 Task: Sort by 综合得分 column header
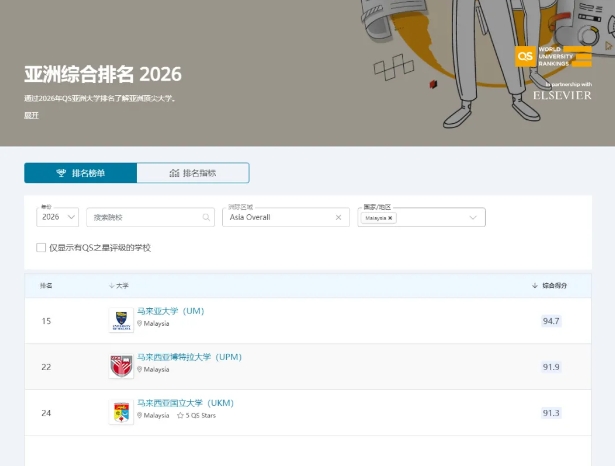click(549, 286)
